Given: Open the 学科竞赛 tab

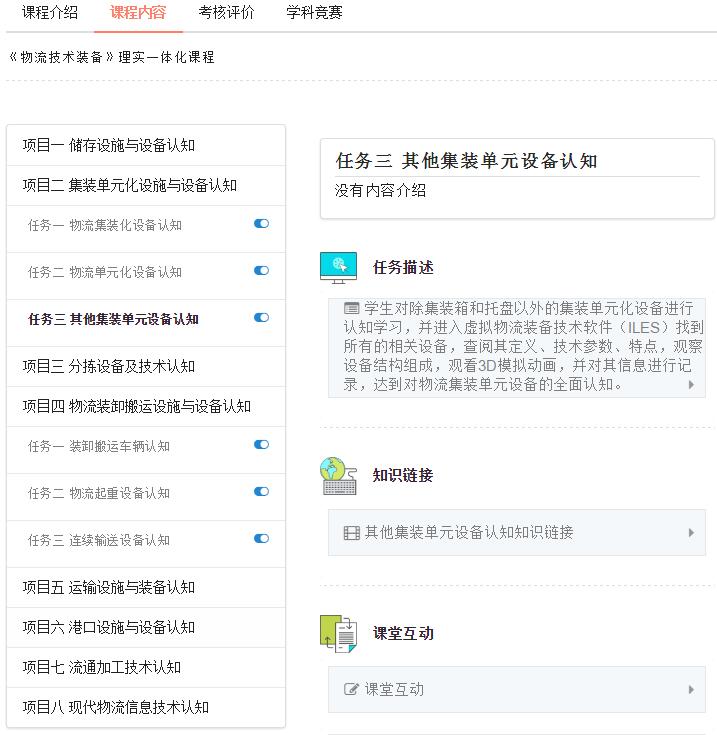Looking at the screenshot, I should coord(314,13).
